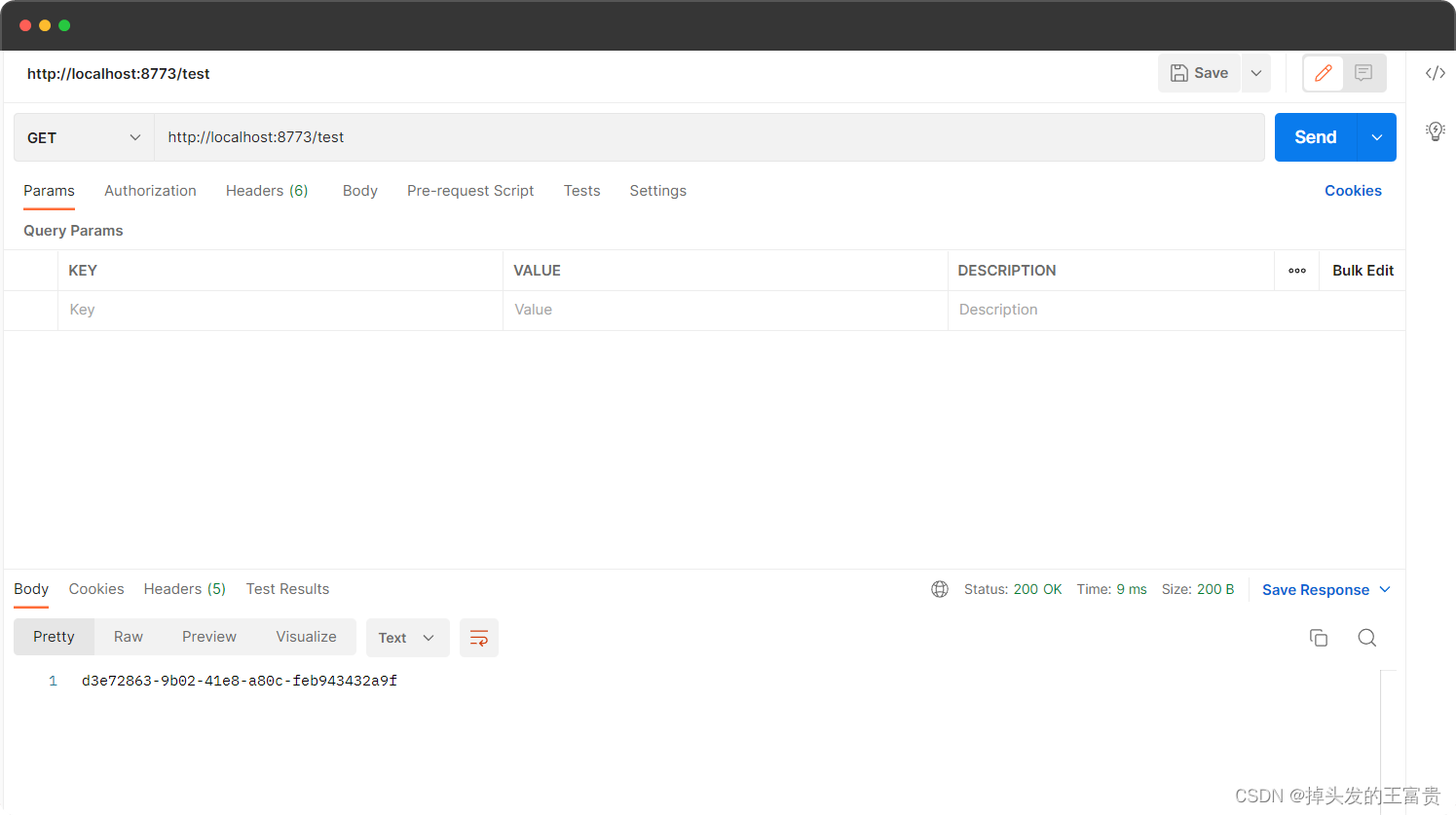The image size is (1456, 815).
Task: Select the Raw view
Action: coord(129,637)
